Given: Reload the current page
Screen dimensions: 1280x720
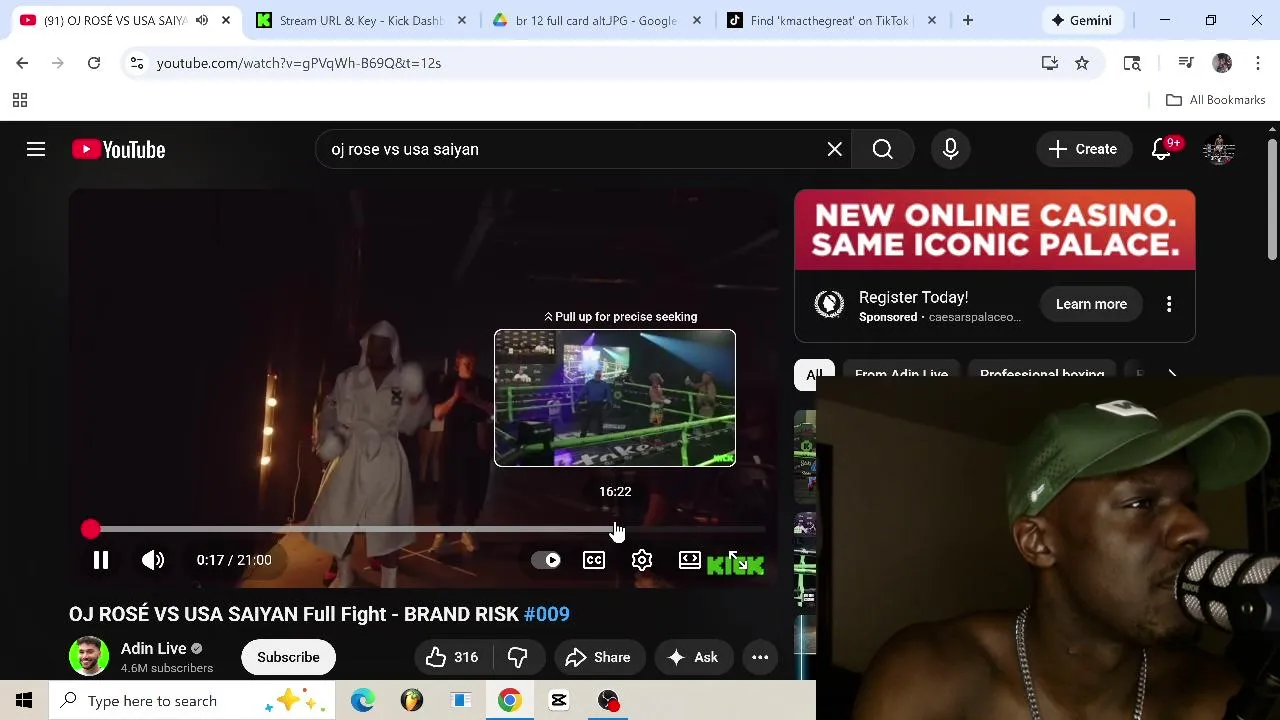Looking at the screenshot, I should point(94,63).
